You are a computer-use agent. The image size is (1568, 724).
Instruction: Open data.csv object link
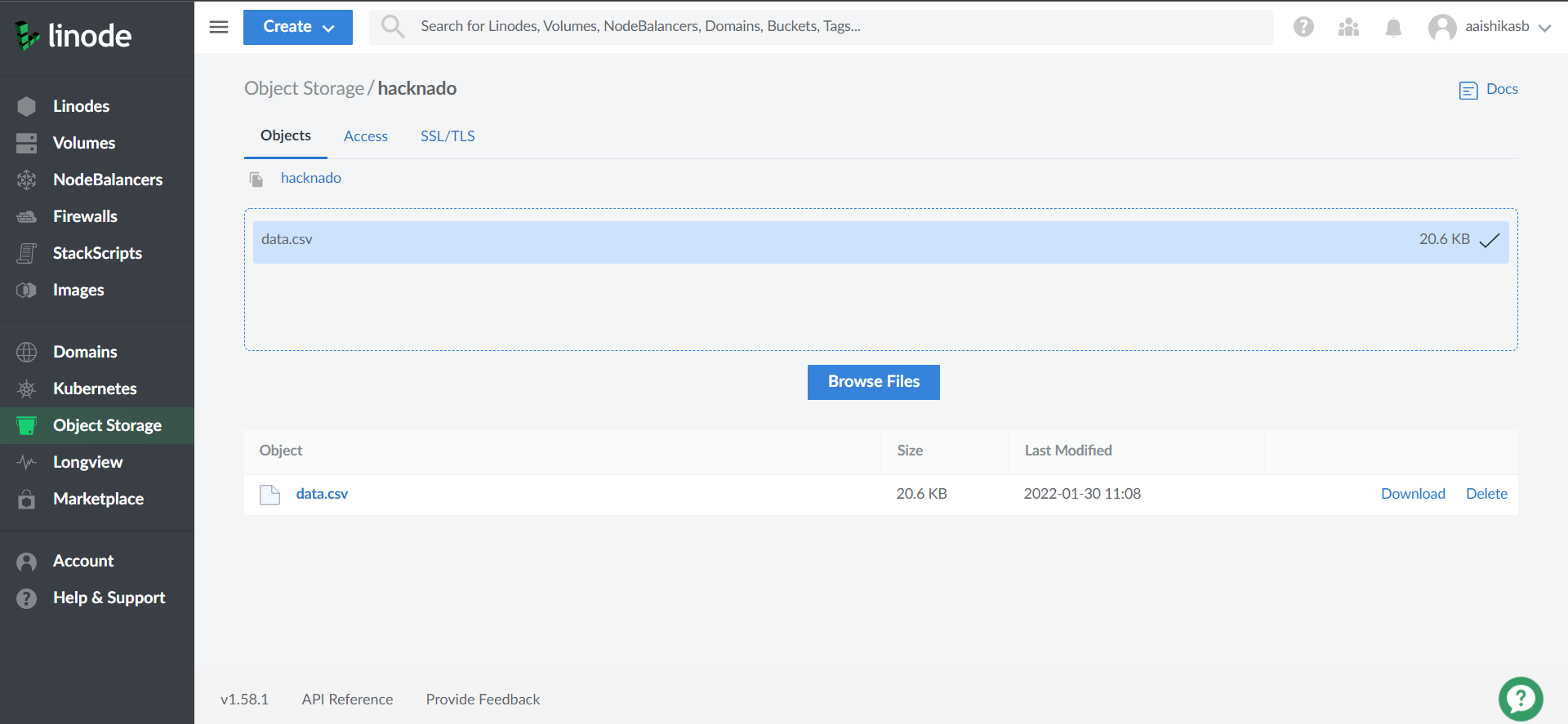322,494
